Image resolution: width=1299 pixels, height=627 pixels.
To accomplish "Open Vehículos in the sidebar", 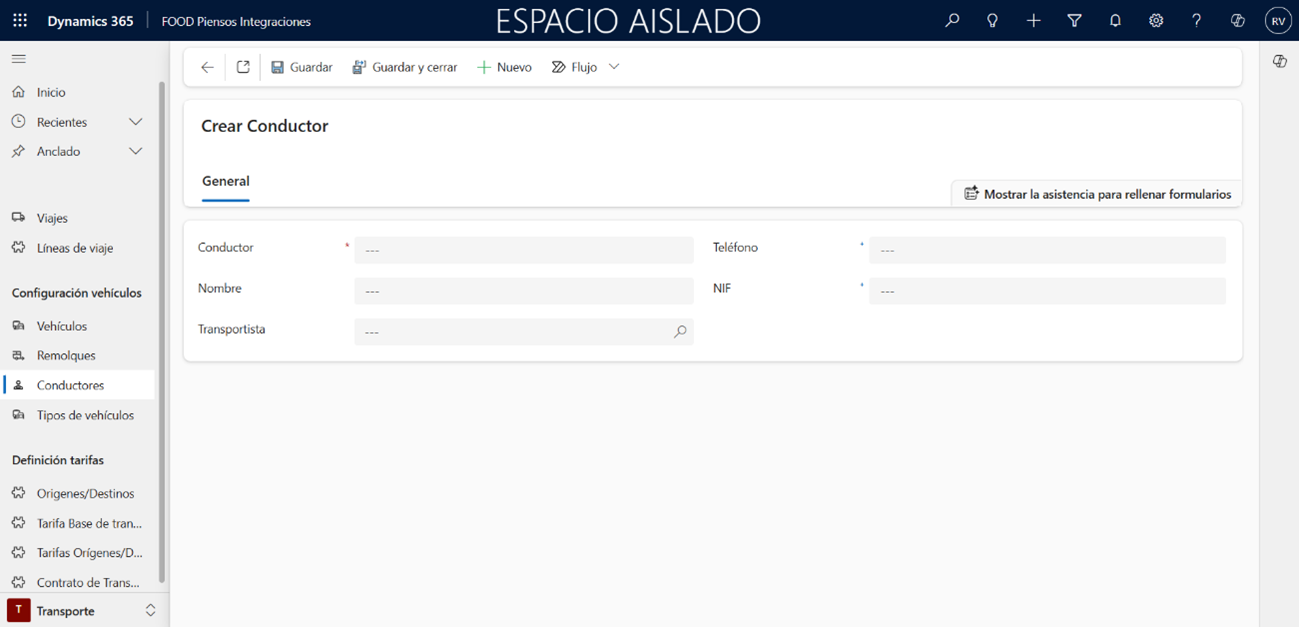I will pos(62,326).
